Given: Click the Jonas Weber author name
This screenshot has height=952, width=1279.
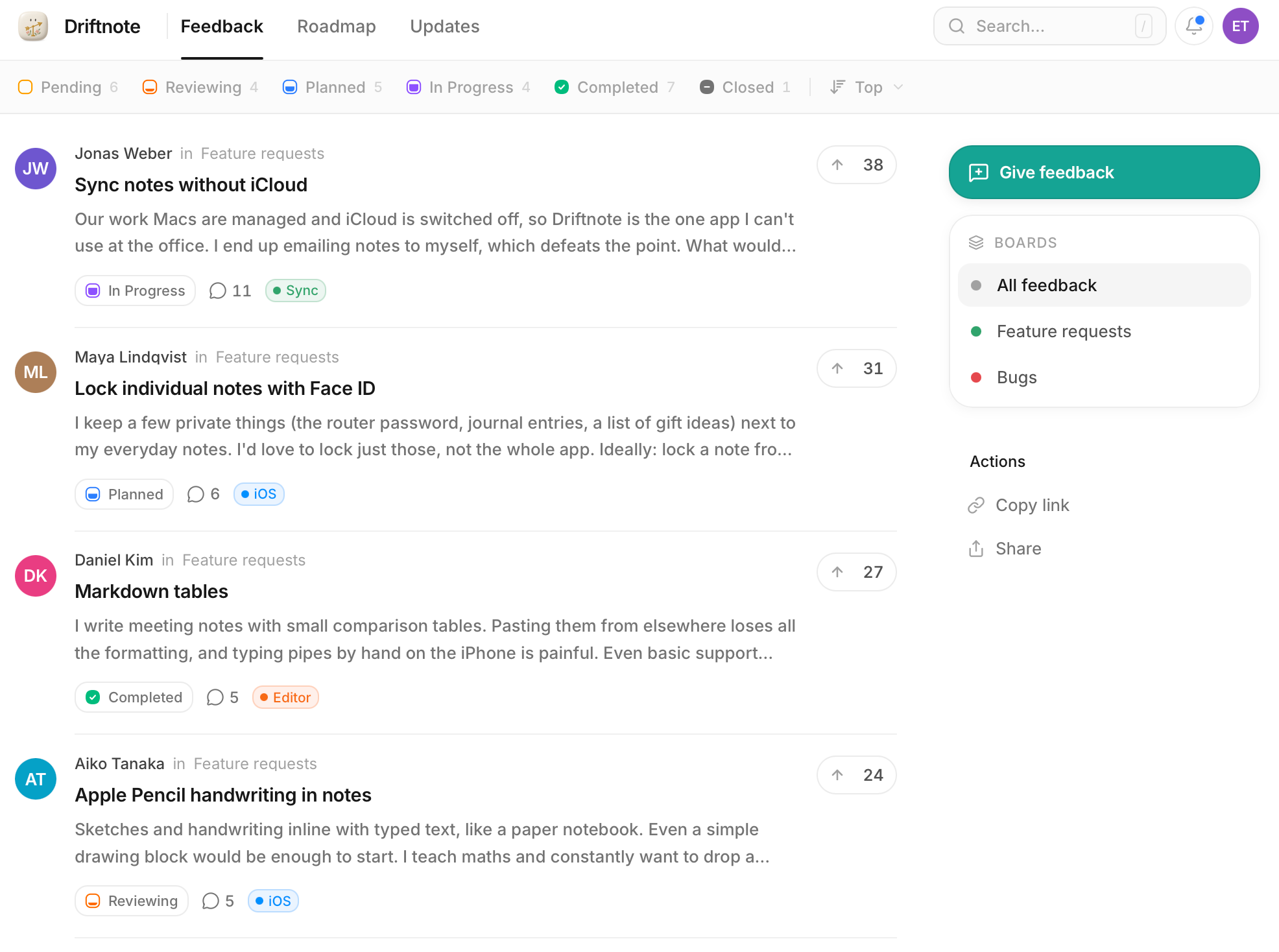Looking at the screenshot, I should pos(123,154).
